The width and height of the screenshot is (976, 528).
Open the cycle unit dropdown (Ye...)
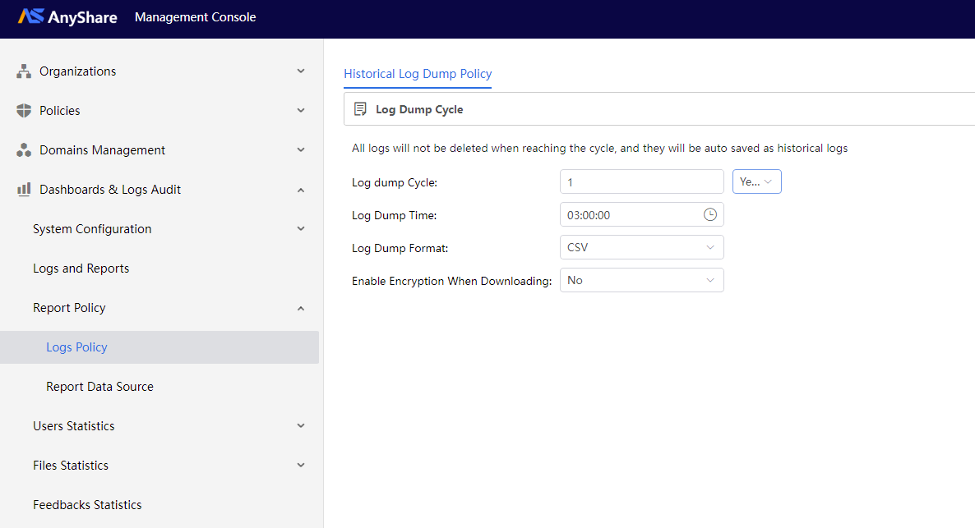[x=756, y=182]
